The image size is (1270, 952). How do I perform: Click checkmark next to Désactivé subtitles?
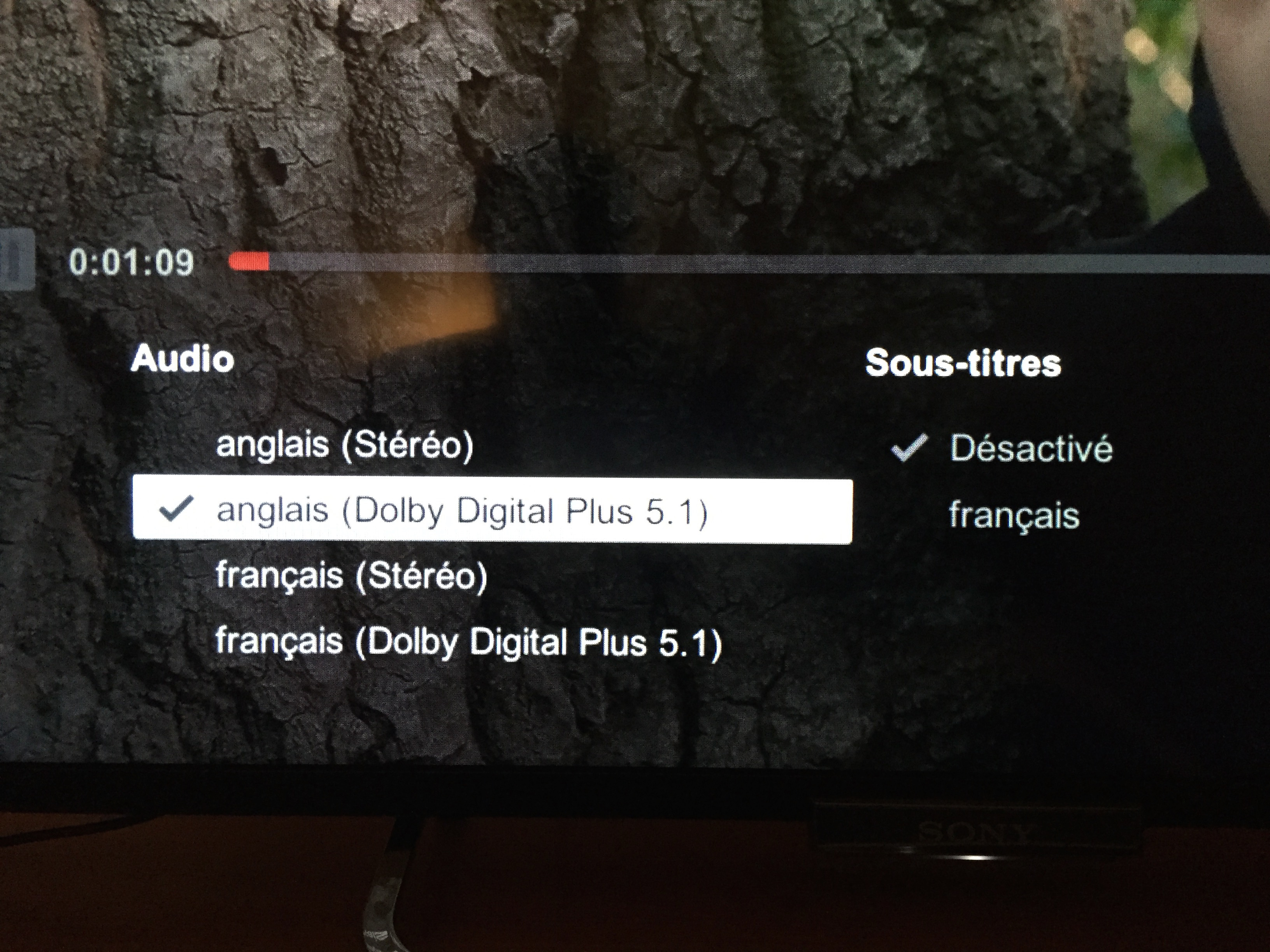pos(909,448)
